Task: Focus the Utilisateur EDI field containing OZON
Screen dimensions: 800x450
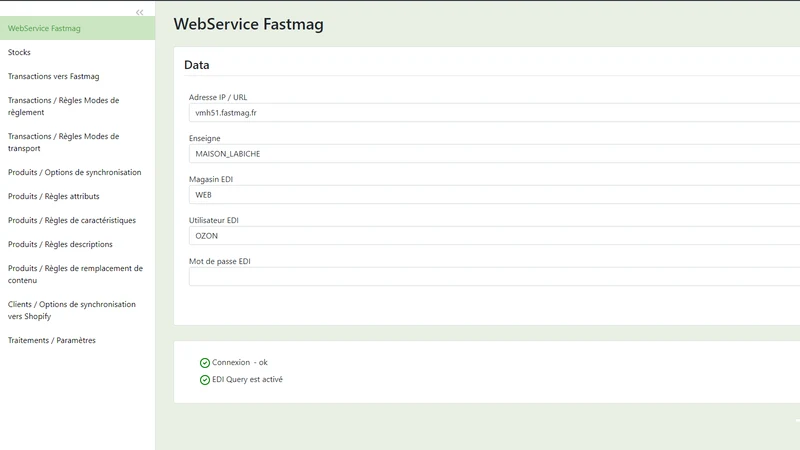Action: pyautogui.click(x=494, y=236)
